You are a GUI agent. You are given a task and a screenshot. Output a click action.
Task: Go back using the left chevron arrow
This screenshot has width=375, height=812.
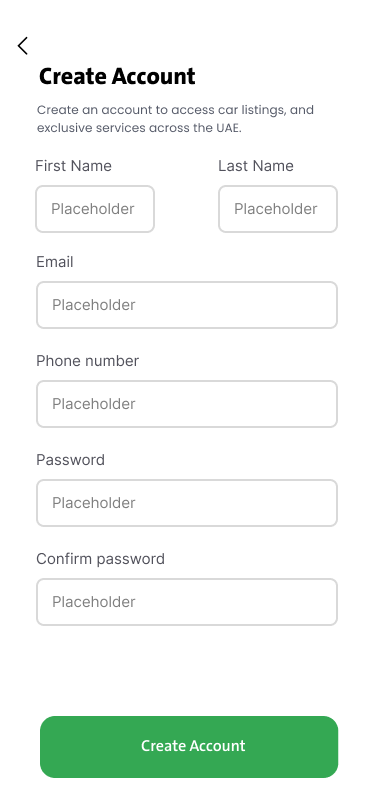[22, 46]
